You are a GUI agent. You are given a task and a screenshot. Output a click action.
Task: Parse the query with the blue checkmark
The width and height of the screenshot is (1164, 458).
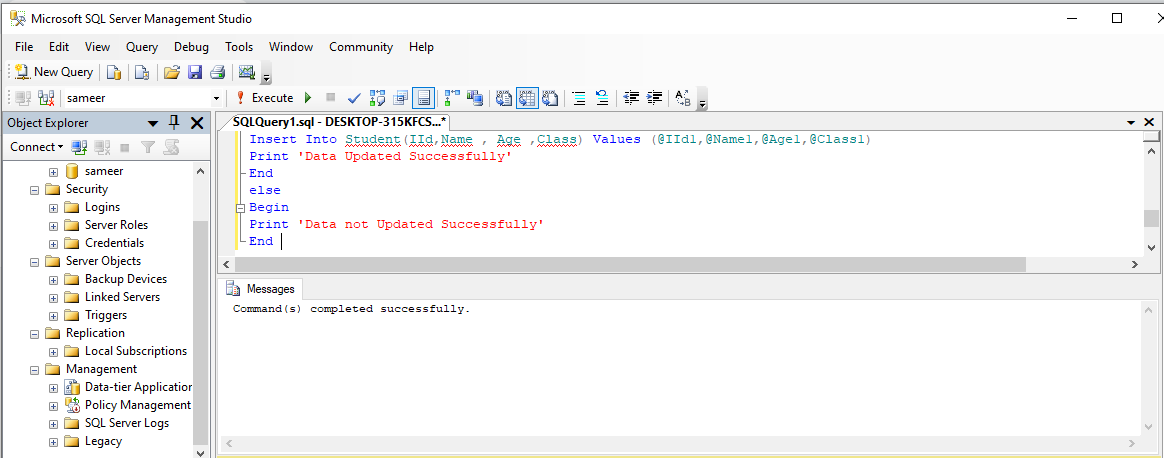[354, 98]
